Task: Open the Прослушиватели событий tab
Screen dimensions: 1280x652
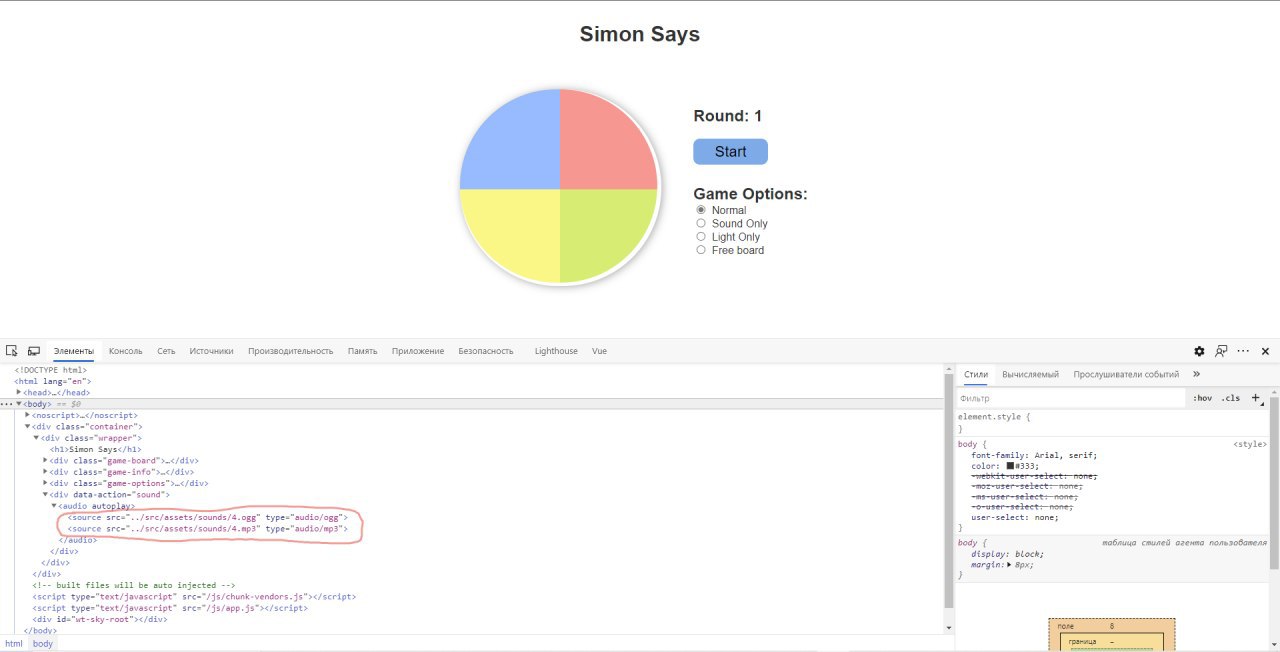Action: coord(1126,374)
